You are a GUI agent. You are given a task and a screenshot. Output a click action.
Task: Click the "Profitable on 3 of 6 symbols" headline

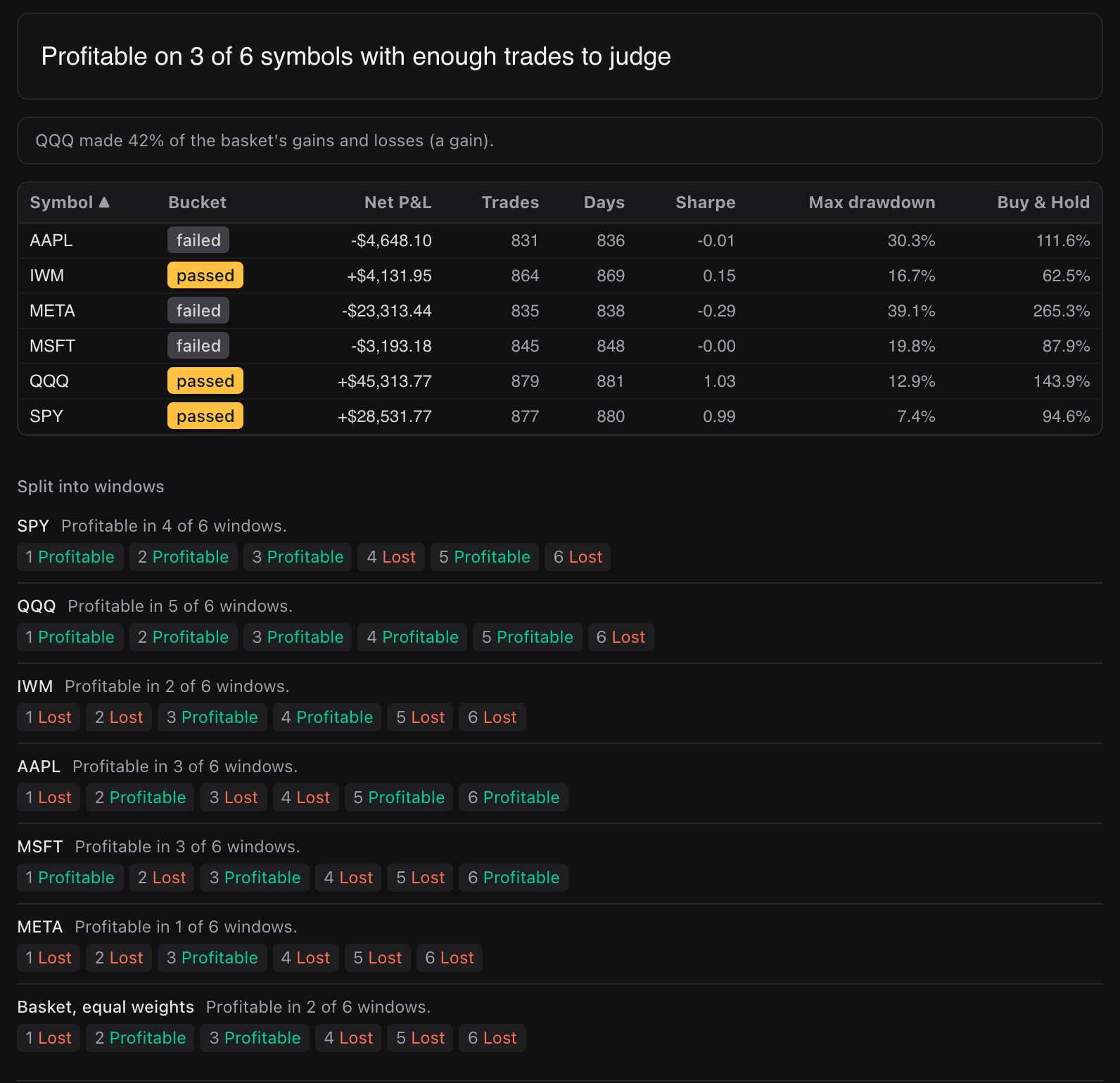click(x=356, y=56)
